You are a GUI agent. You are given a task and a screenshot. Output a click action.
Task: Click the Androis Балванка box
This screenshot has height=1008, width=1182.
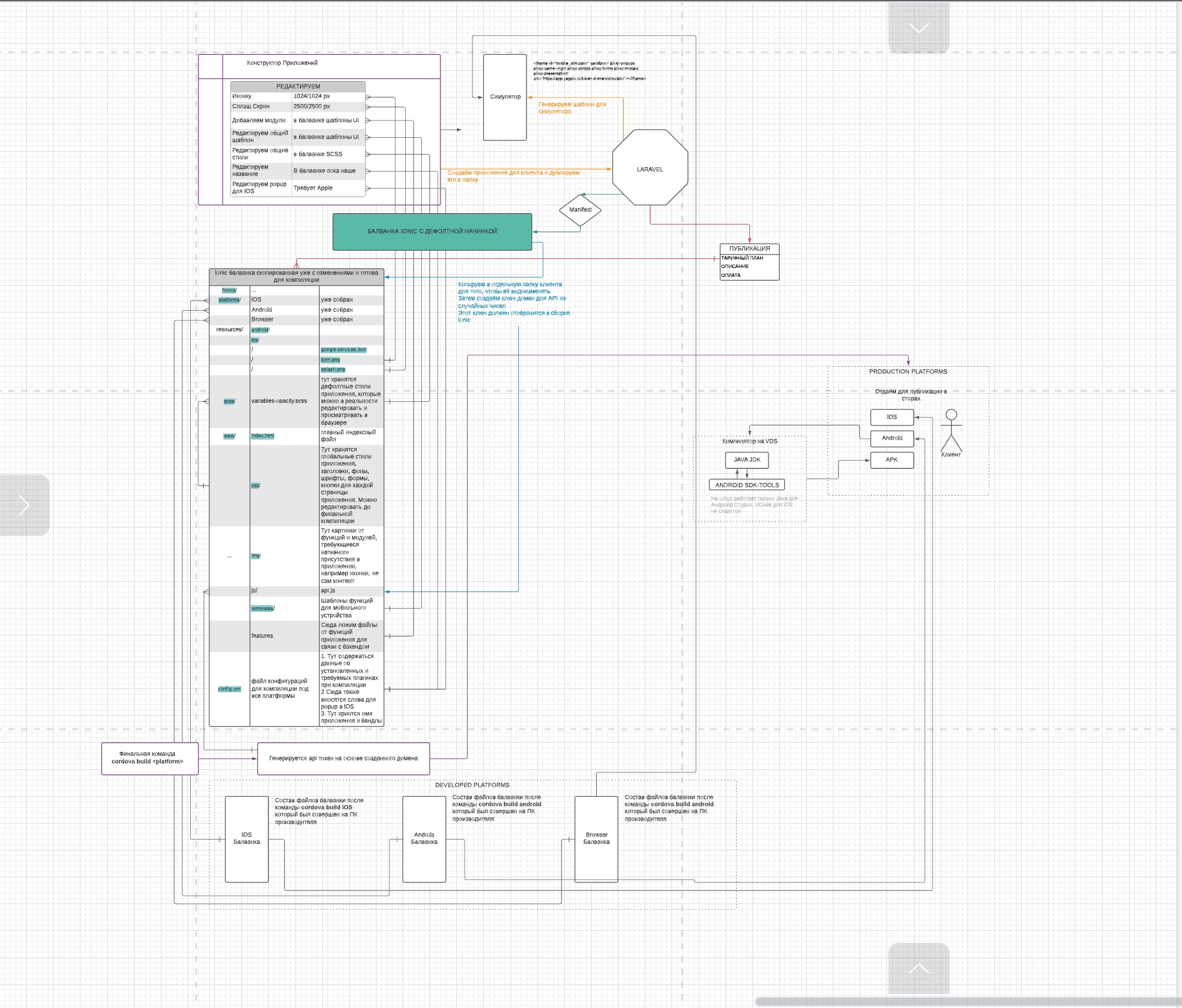coord(424,839)
